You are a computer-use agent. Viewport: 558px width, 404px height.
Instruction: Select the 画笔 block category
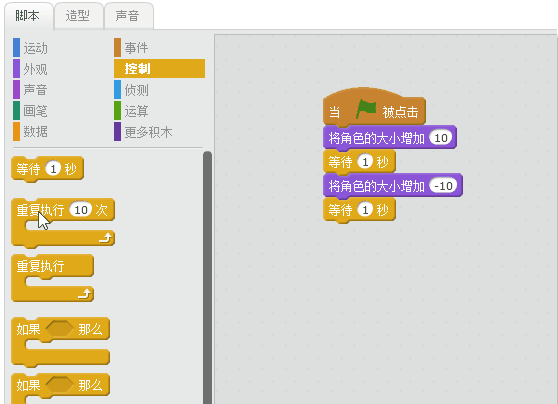36,111
